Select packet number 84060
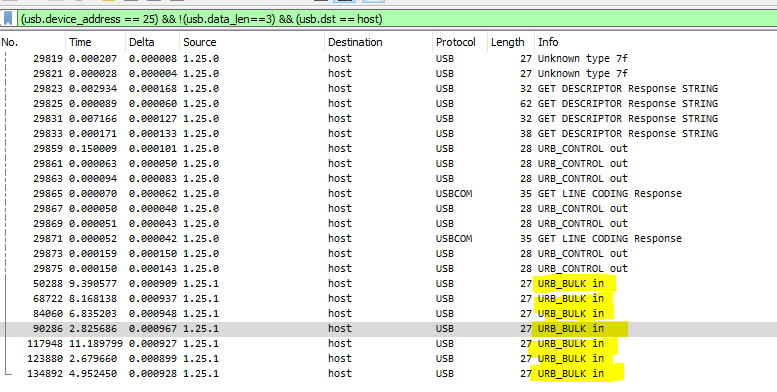 (x=388, y=313)
